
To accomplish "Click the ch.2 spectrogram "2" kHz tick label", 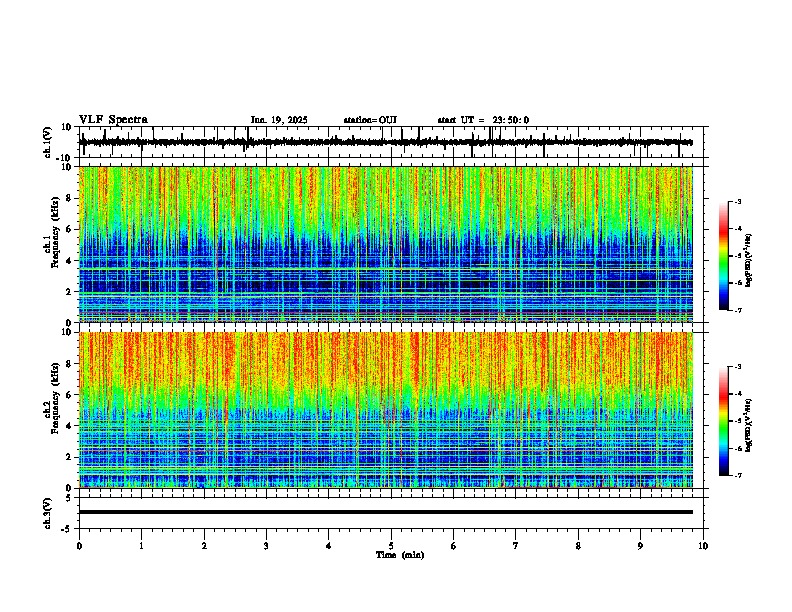I will click(69, 457).
